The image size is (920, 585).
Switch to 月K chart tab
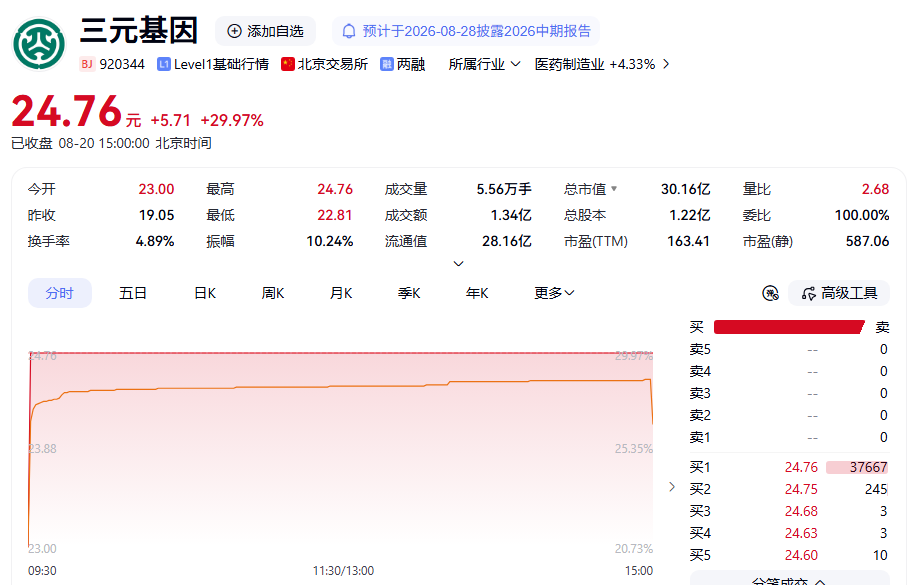point(341,293)
